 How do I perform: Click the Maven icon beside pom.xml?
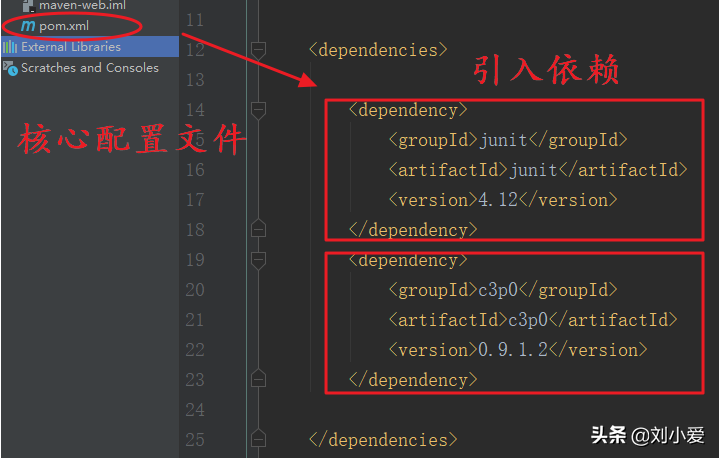tap(28, 26)
